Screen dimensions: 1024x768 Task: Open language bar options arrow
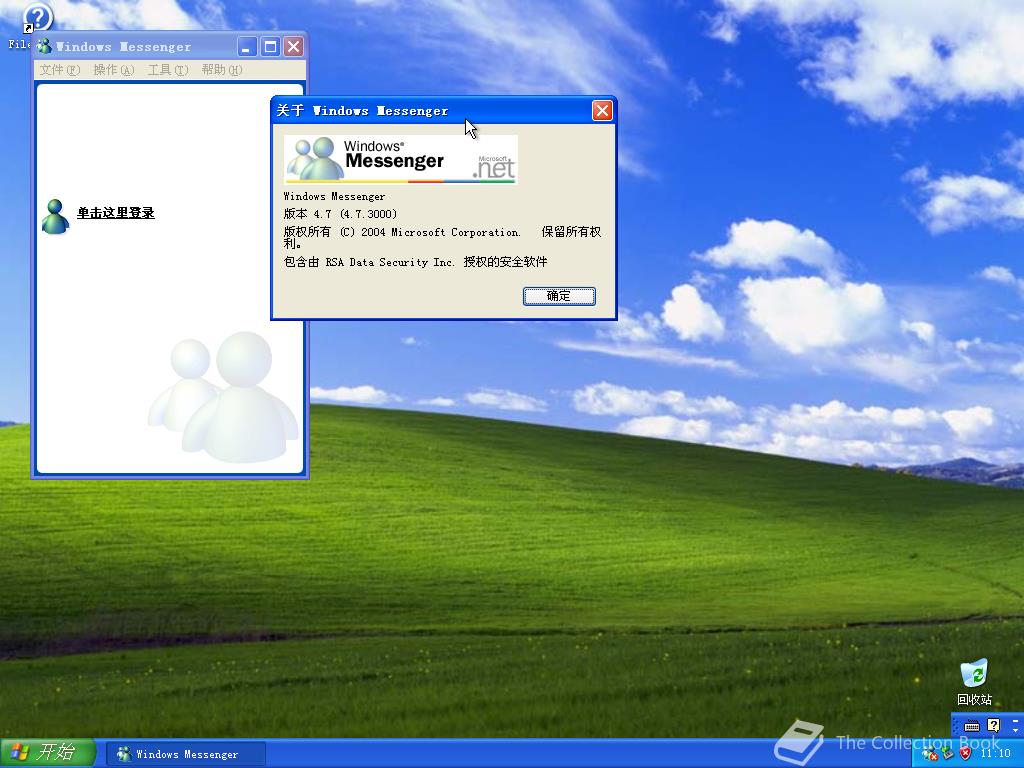click(x=1016, y=729)
